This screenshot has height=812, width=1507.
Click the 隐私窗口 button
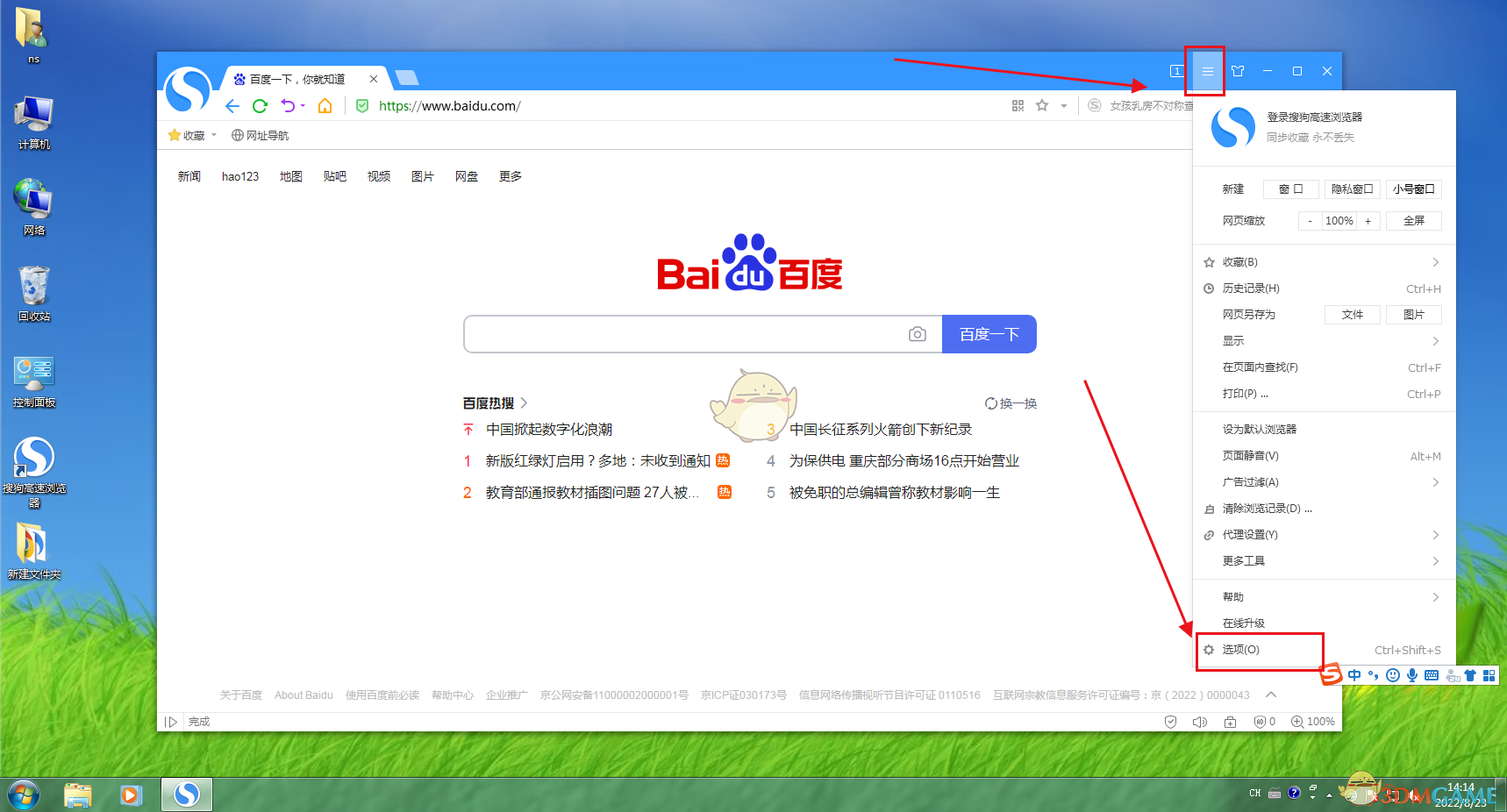point(1352,189)
